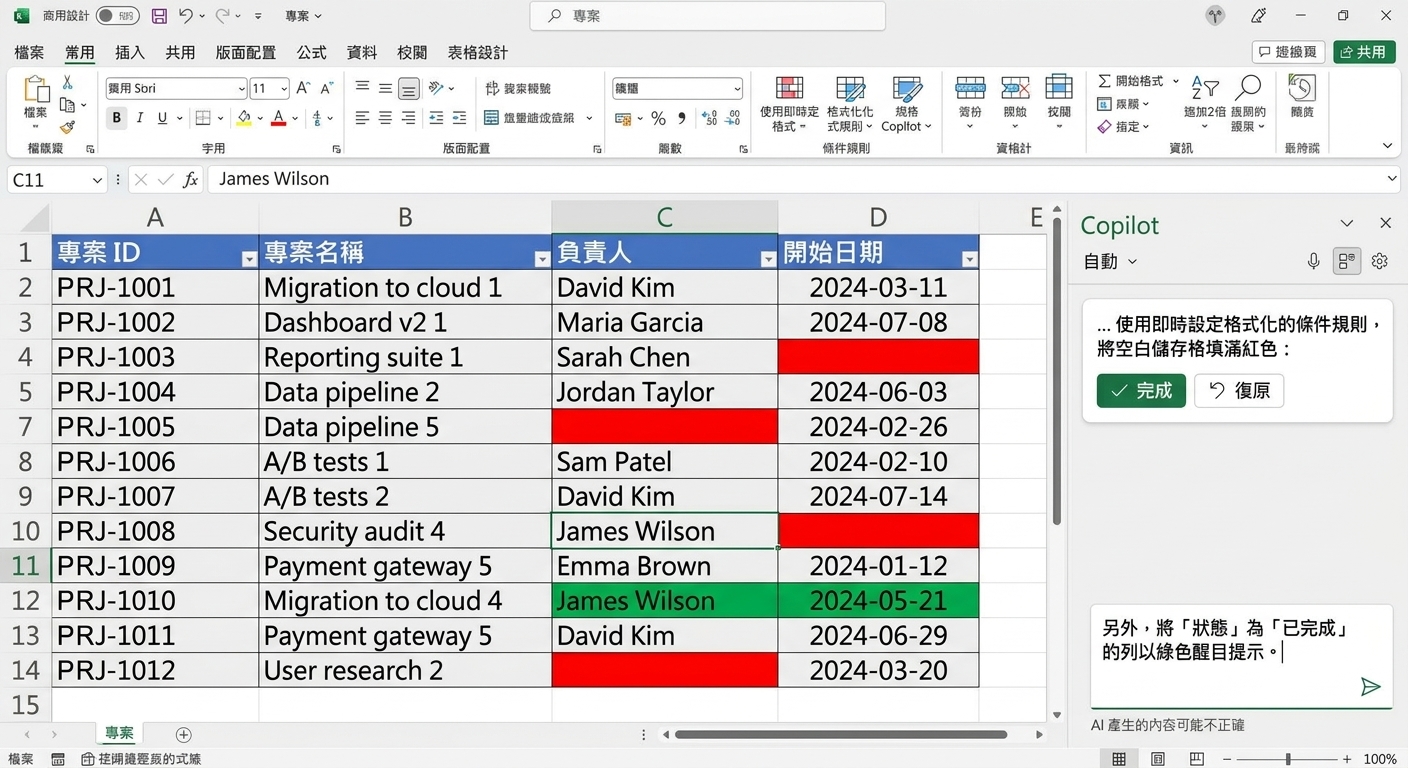Toggle Italic formatting
The image size is (1408, 768).
[139, 118]
